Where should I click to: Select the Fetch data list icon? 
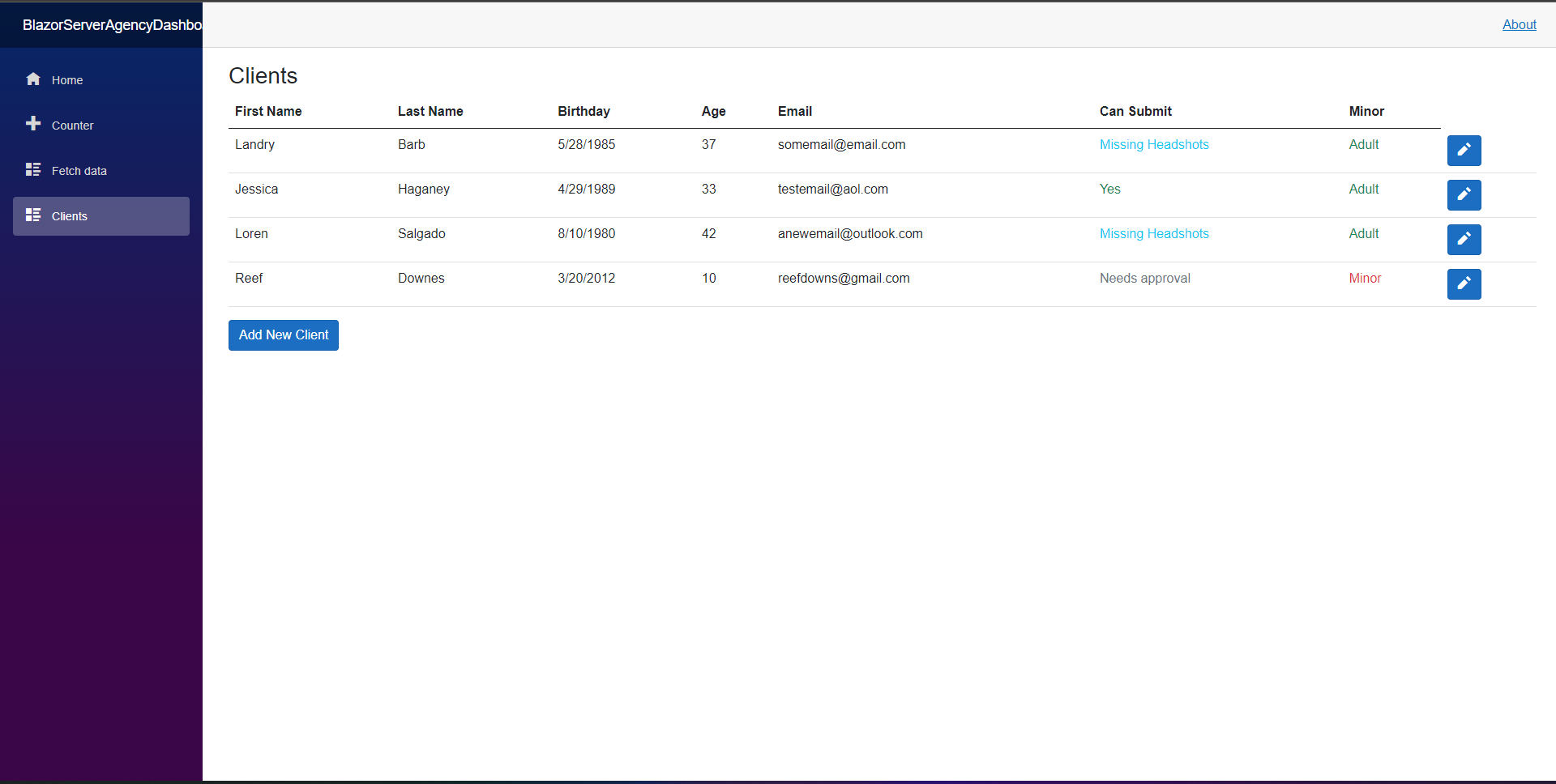(33, 168)
